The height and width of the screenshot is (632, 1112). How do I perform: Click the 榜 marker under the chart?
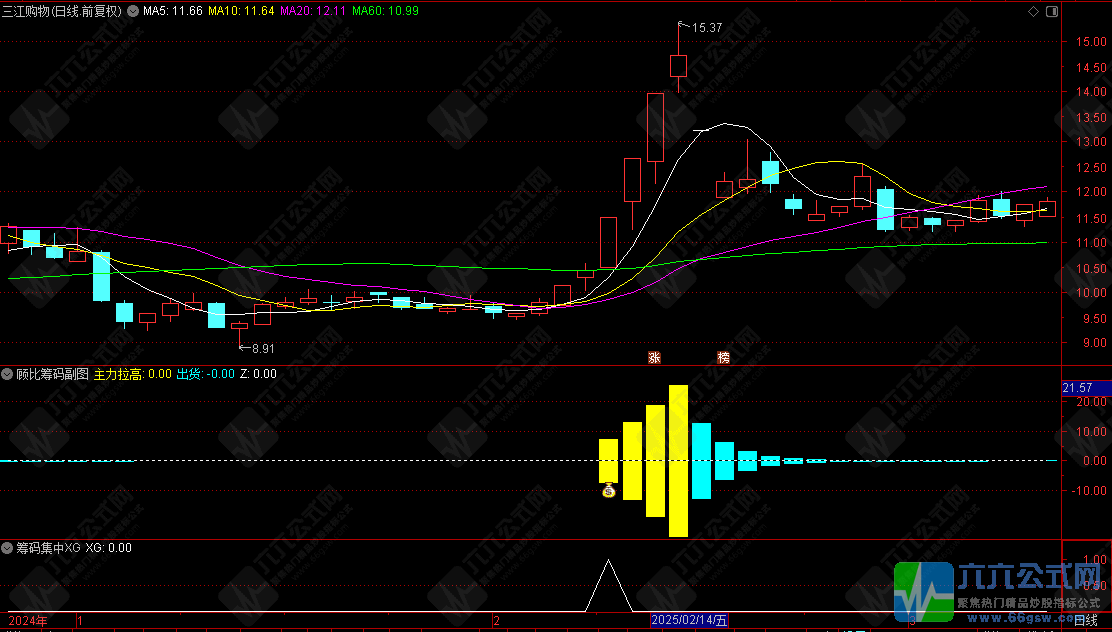pos(723,357)
